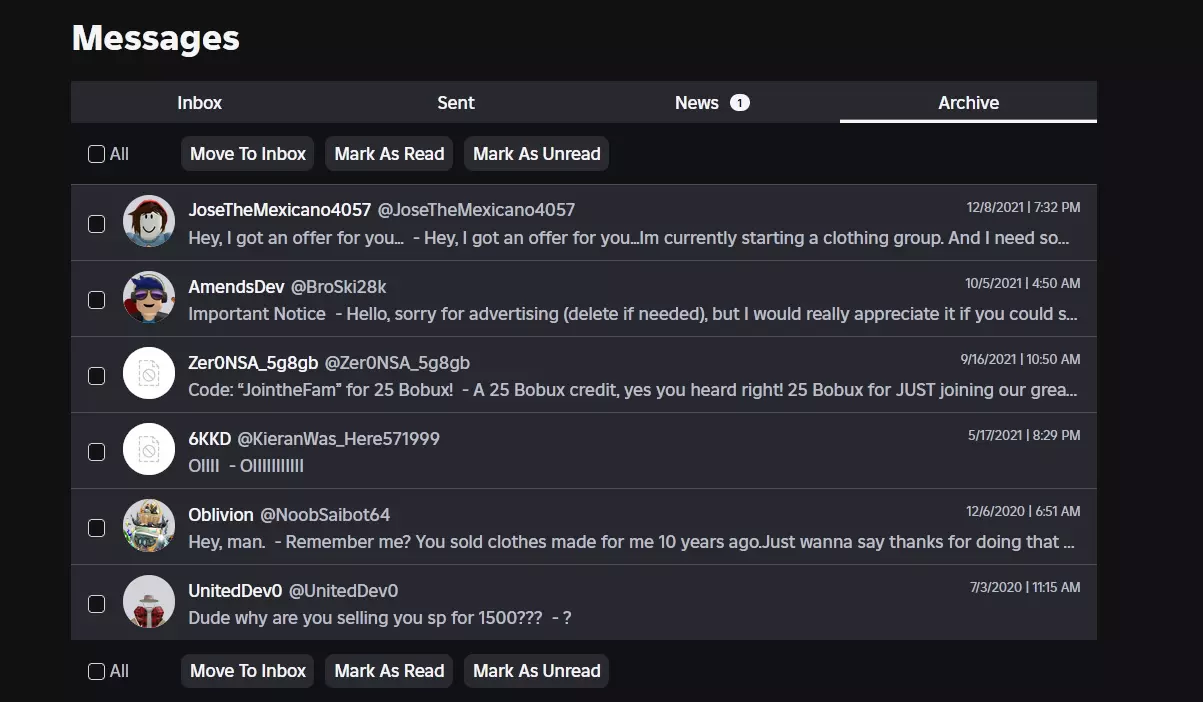This screenshot has width=1203, height=702.
Task: Tick the bottom All checkbox
Action: pyautogui.click(x=96, y=671)
